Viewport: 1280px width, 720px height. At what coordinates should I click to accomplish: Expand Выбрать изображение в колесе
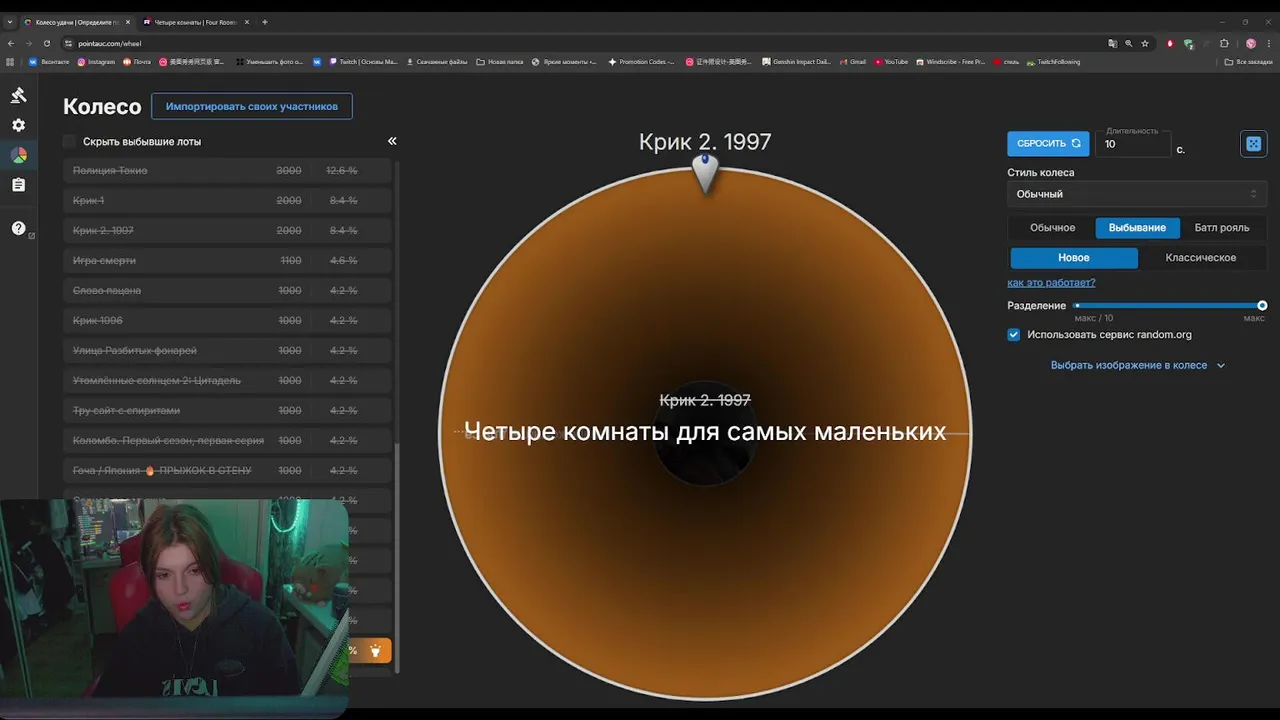(x=1137, y=365)
